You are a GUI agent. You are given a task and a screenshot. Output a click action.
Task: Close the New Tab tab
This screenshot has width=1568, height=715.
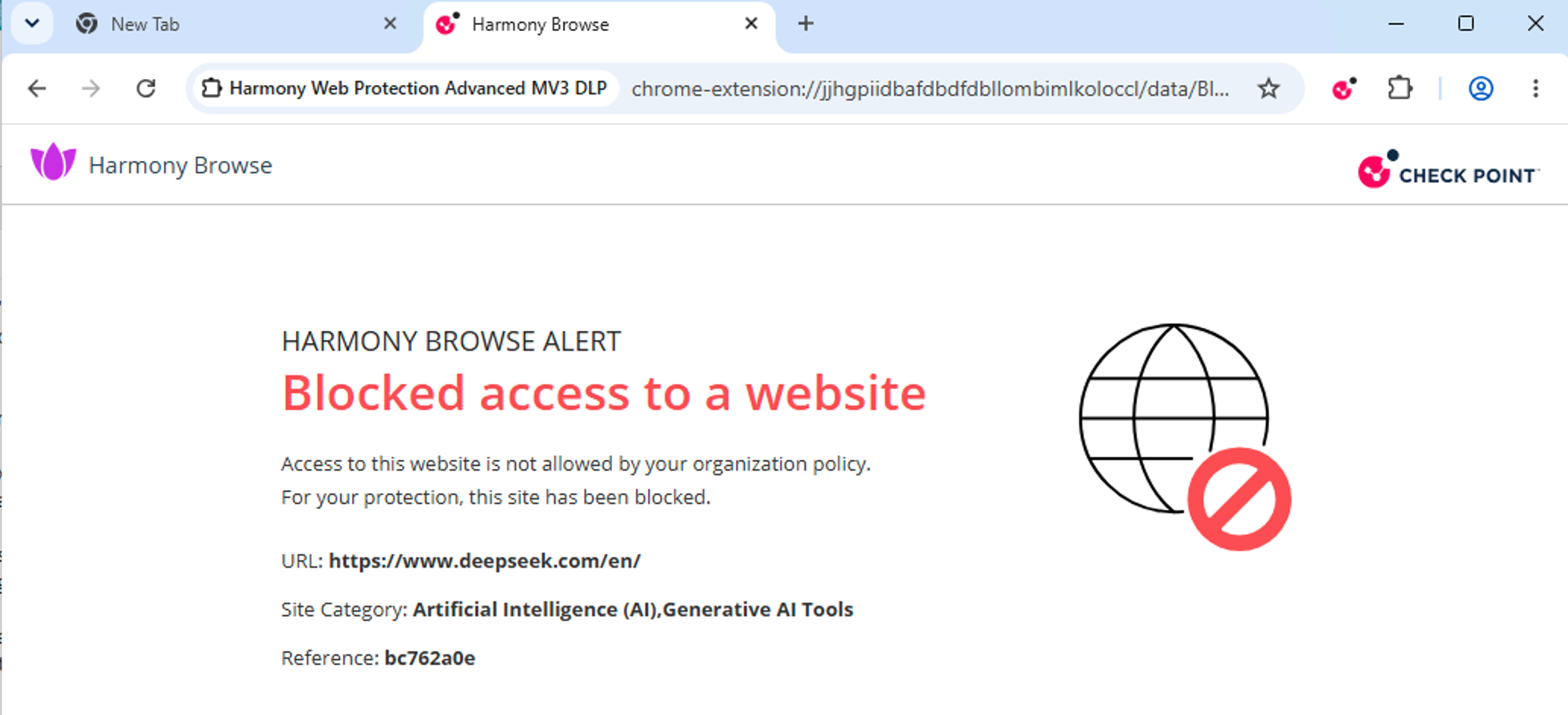point(390,24)
